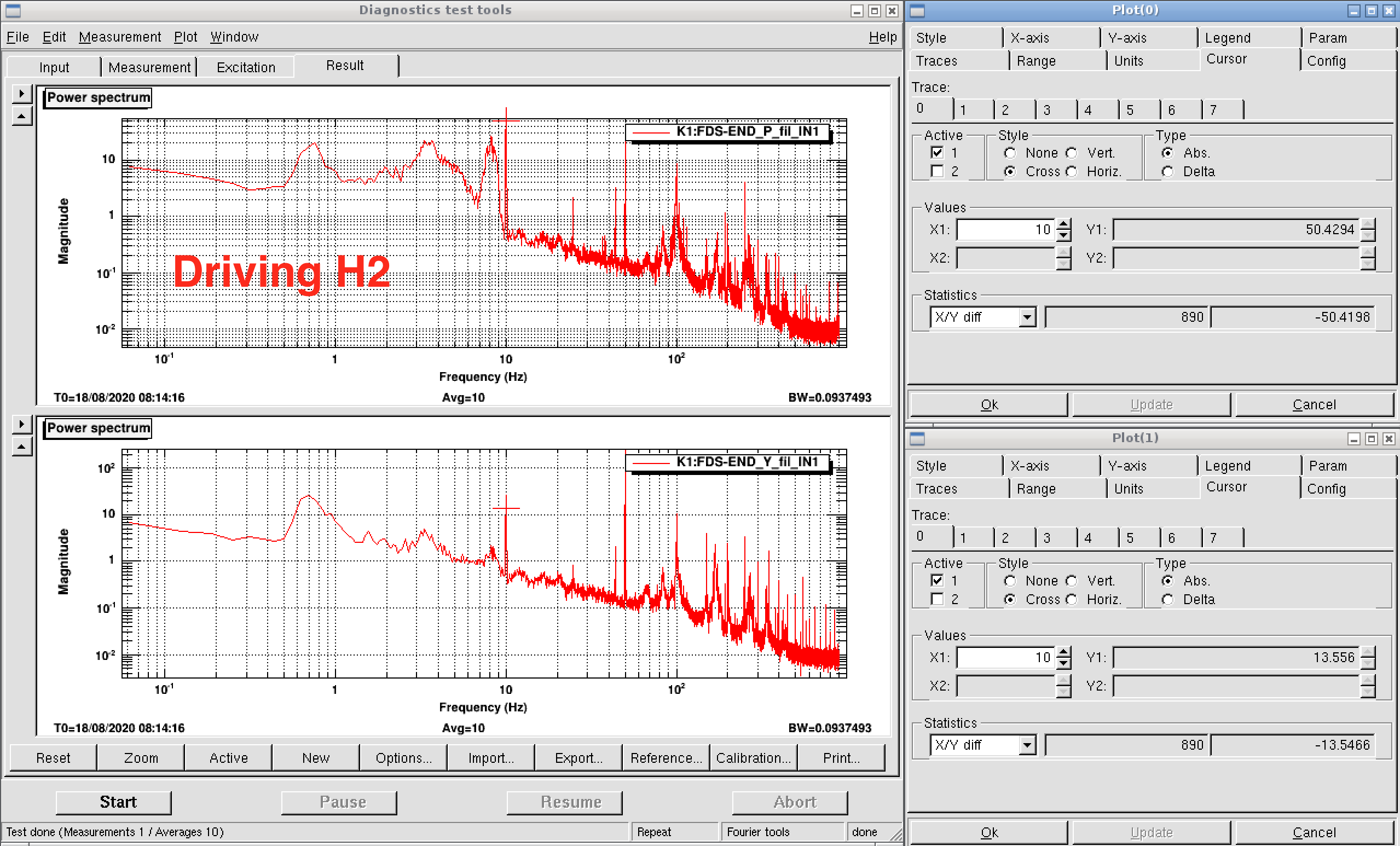1400x846 pixels.
Task: Click the up-arrow button beside the lower Power spectrum plot
Action: point(21,447)
